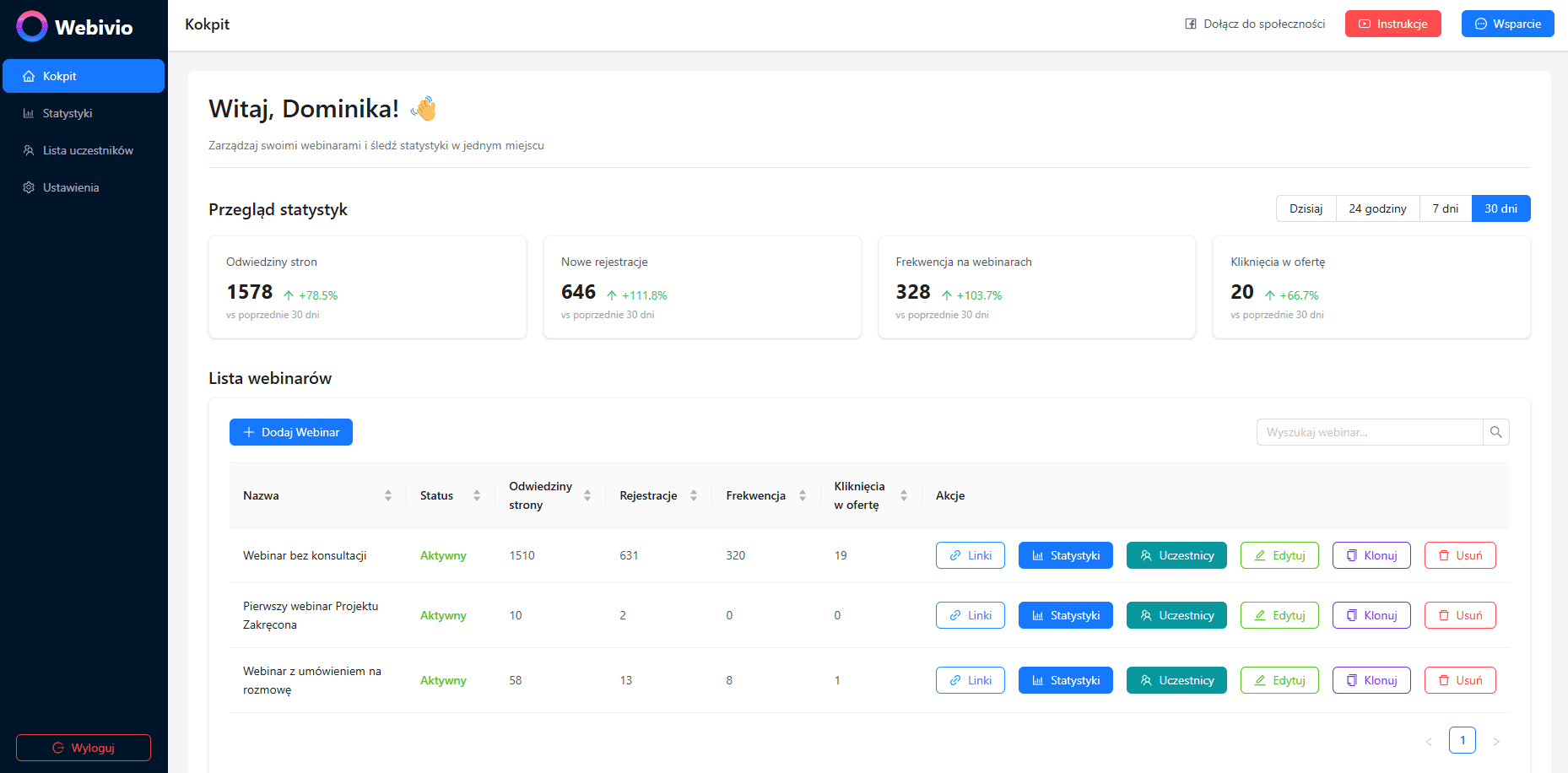Click the Webivio logo icon
Screen dimensions: 1568x773
[32, 26]
